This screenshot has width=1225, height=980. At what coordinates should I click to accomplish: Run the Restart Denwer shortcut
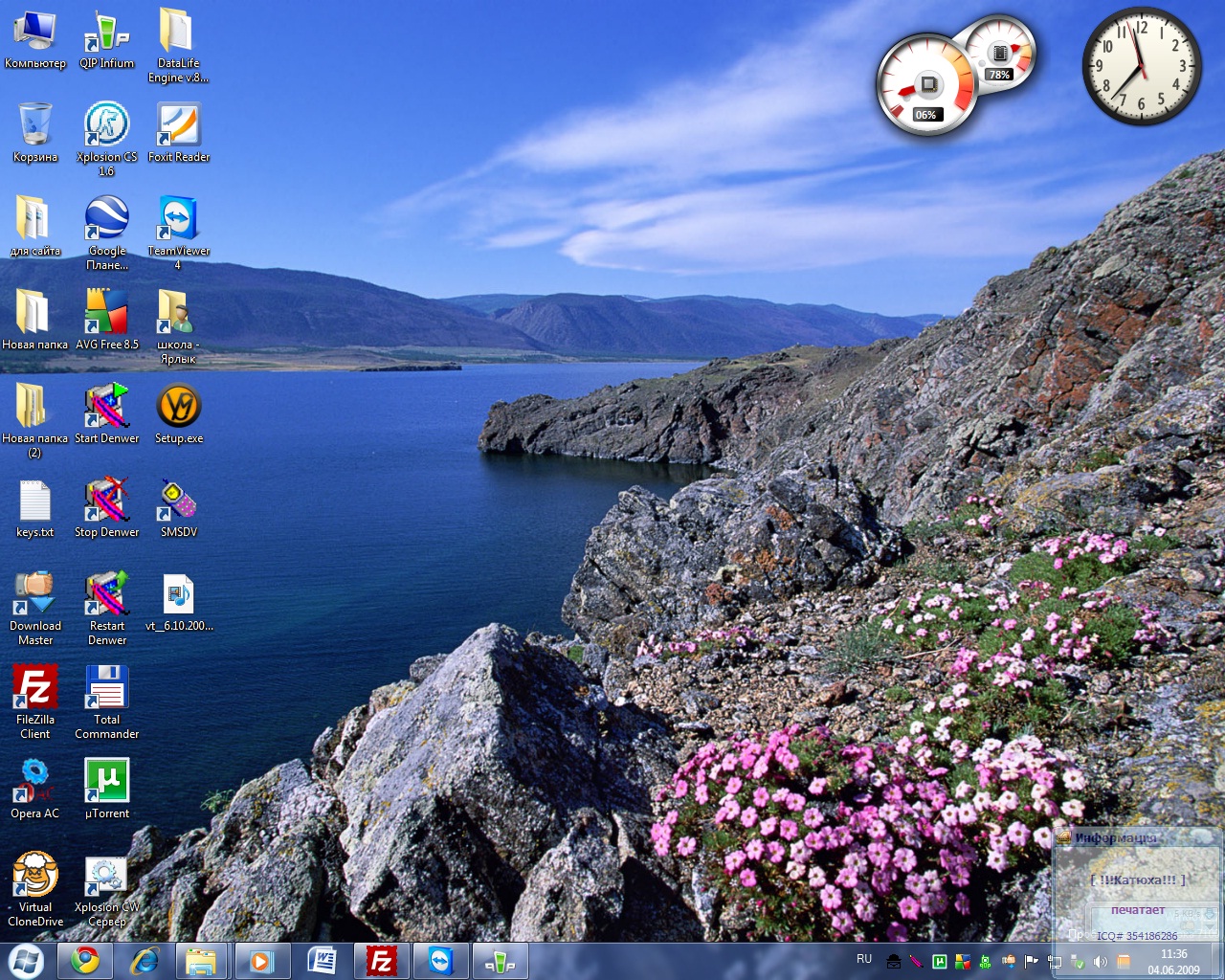coord(107,609)
